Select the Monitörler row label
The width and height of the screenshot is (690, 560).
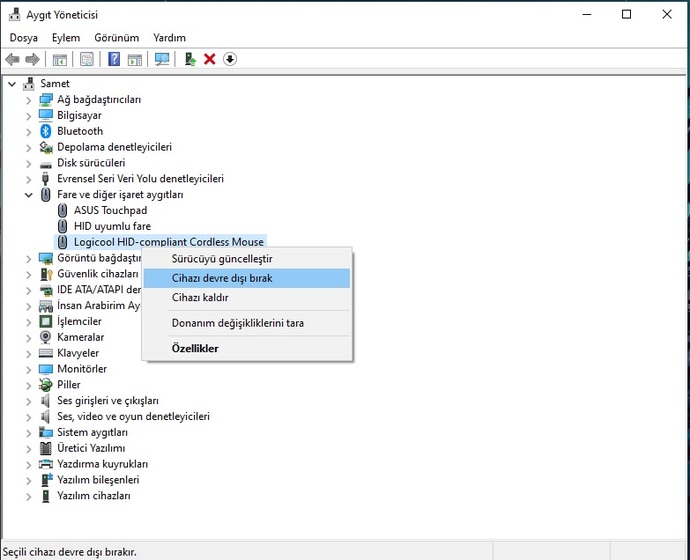(82, 369)
